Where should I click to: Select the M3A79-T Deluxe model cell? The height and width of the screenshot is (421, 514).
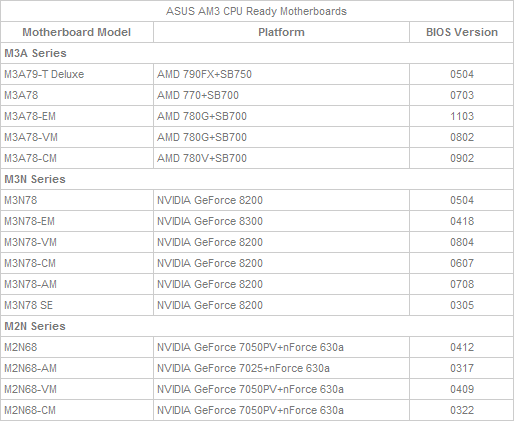click(77, 74)
